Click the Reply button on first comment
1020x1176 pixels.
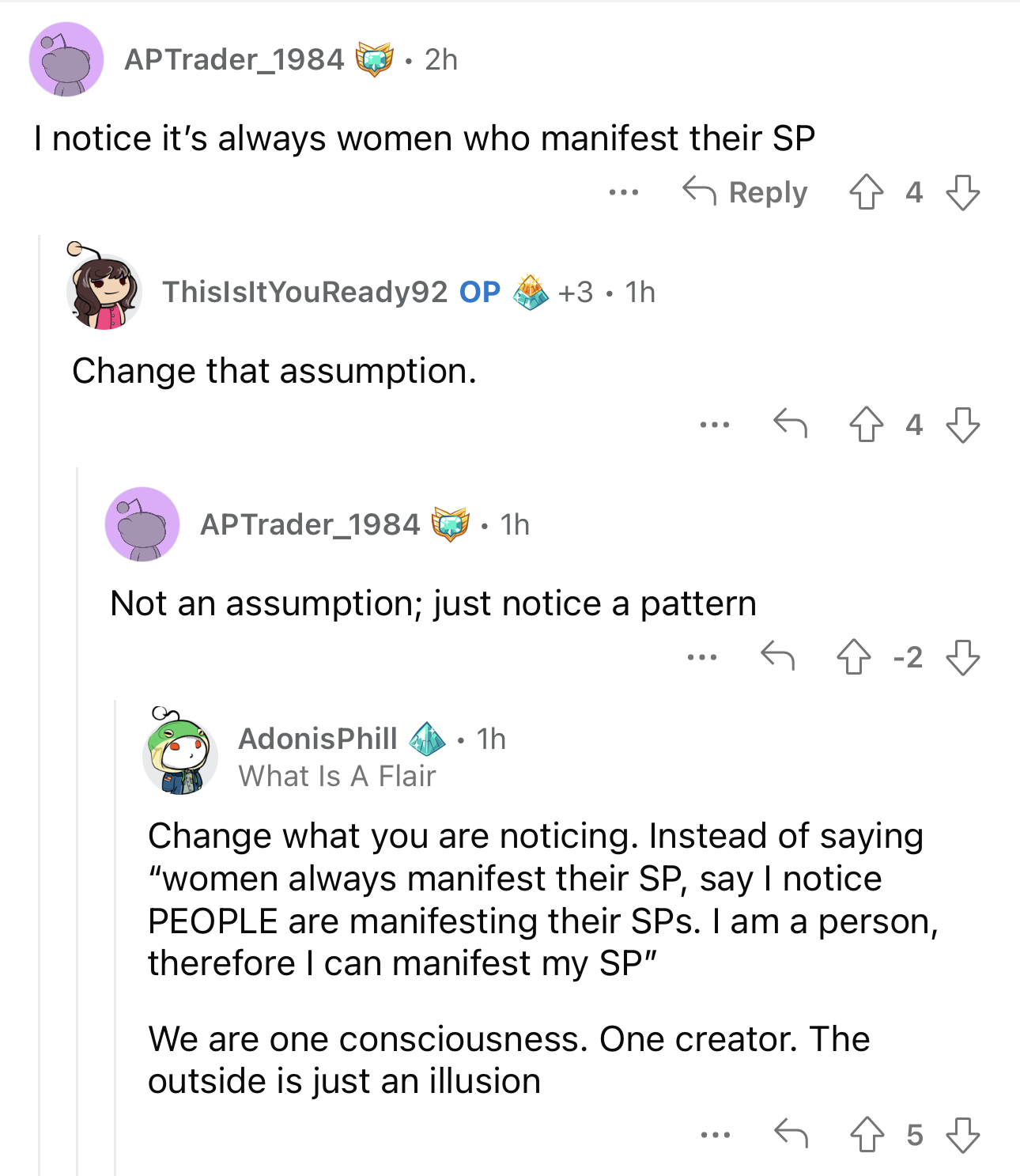tap(745, 192)
